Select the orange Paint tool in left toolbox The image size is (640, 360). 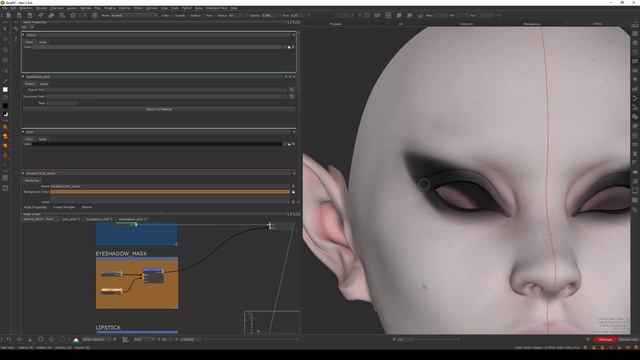click(x=5, y=40)
